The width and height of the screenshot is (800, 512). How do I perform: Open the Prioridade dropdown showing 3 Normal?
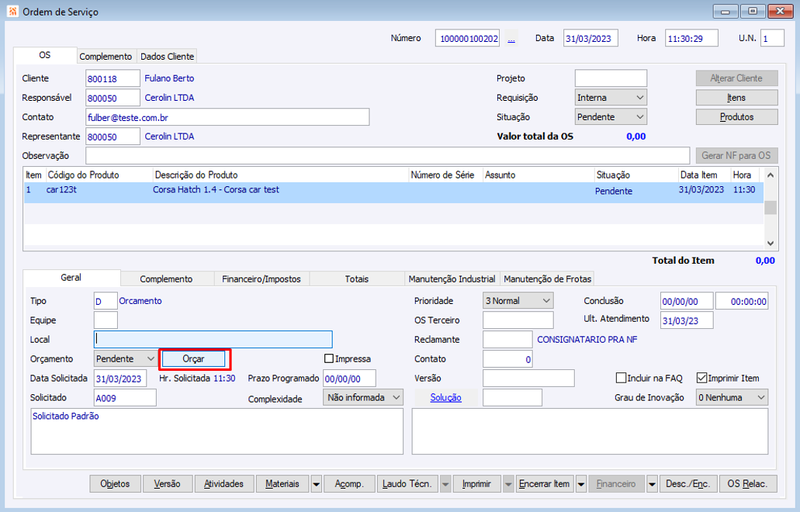pyautogui.click(x=546, y=301)
